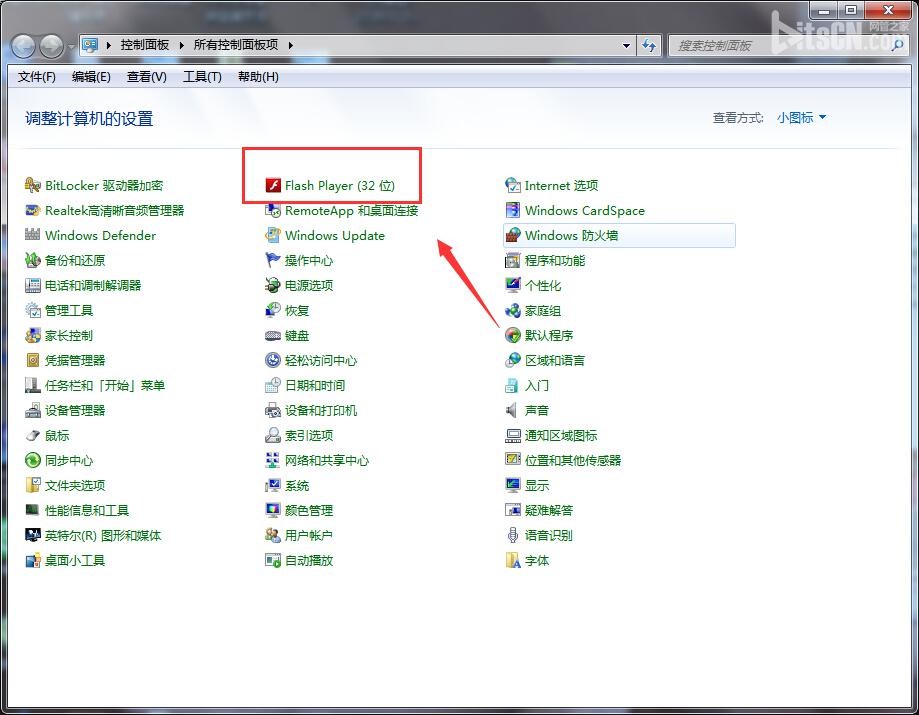Open the 查看(V) menu
This screenshot has width=919, height=715.
[x=147, y=77]
